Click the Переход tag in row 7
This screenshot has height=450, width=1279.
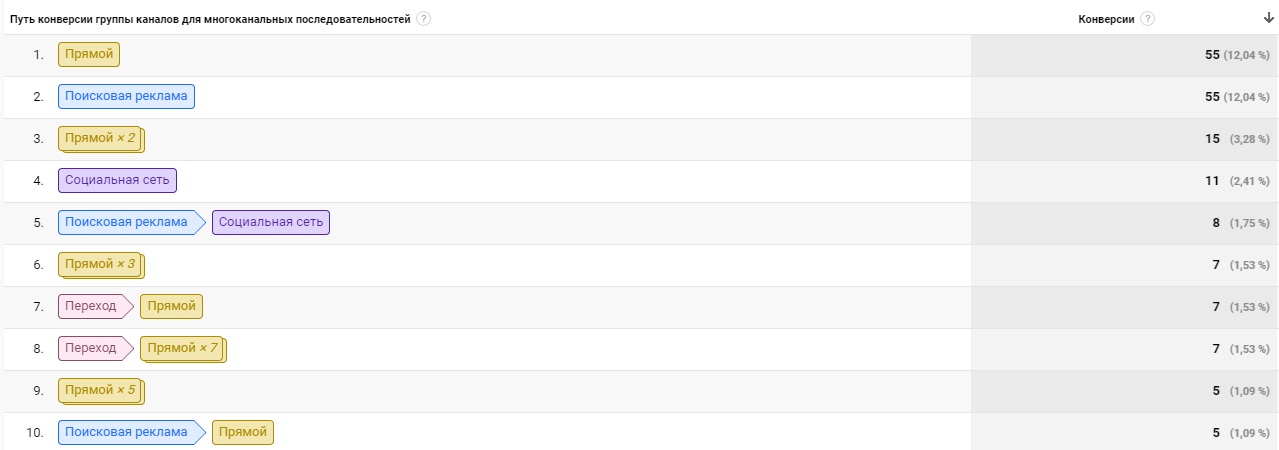(x=96, y=306)
